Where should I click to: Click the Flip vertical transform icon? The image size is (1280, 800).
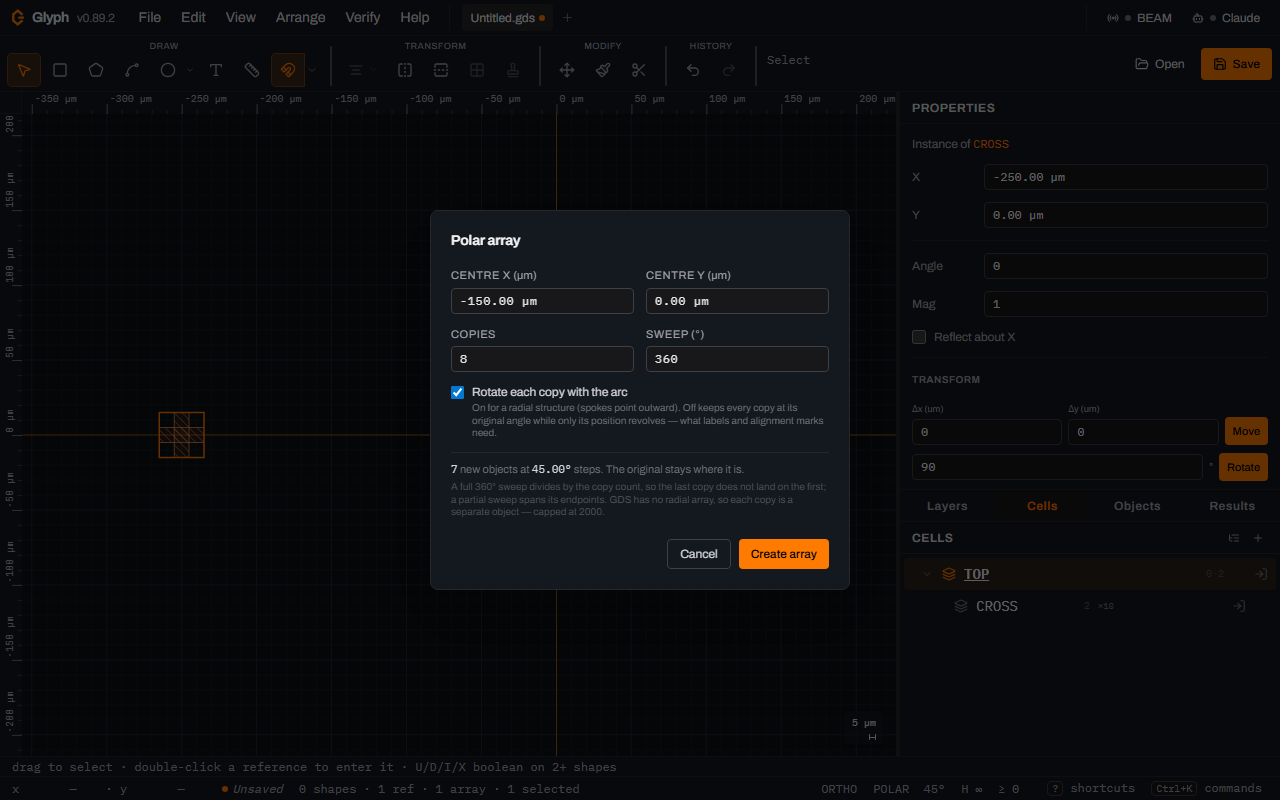[441, 70]
